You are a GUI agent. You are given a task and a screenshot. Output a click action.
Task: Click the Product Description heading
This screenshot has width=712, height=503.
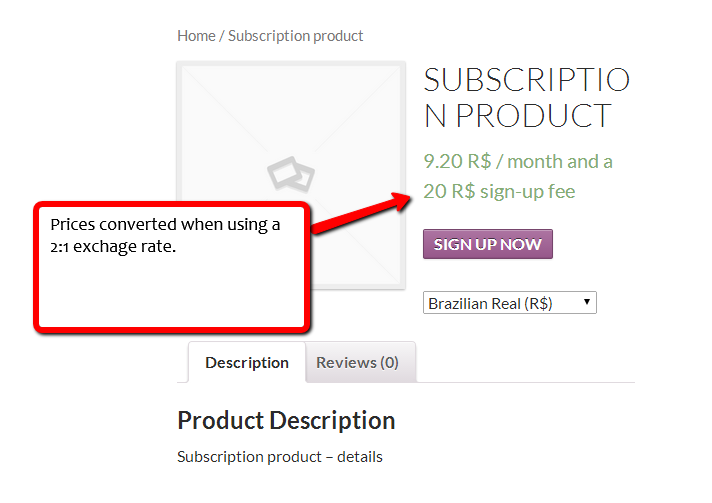click(286, 420)
